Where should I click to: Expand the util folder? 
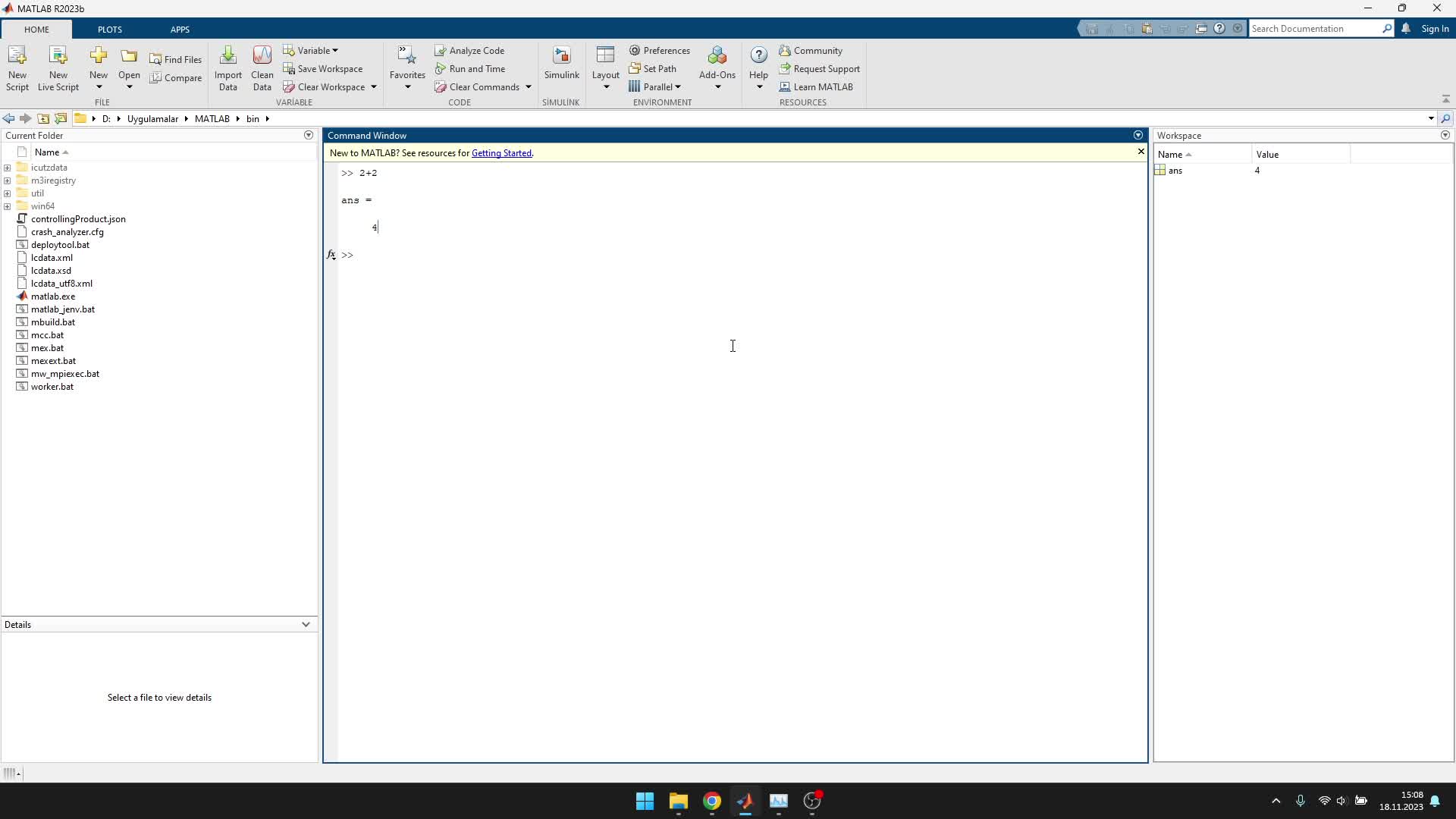[7, 193]
